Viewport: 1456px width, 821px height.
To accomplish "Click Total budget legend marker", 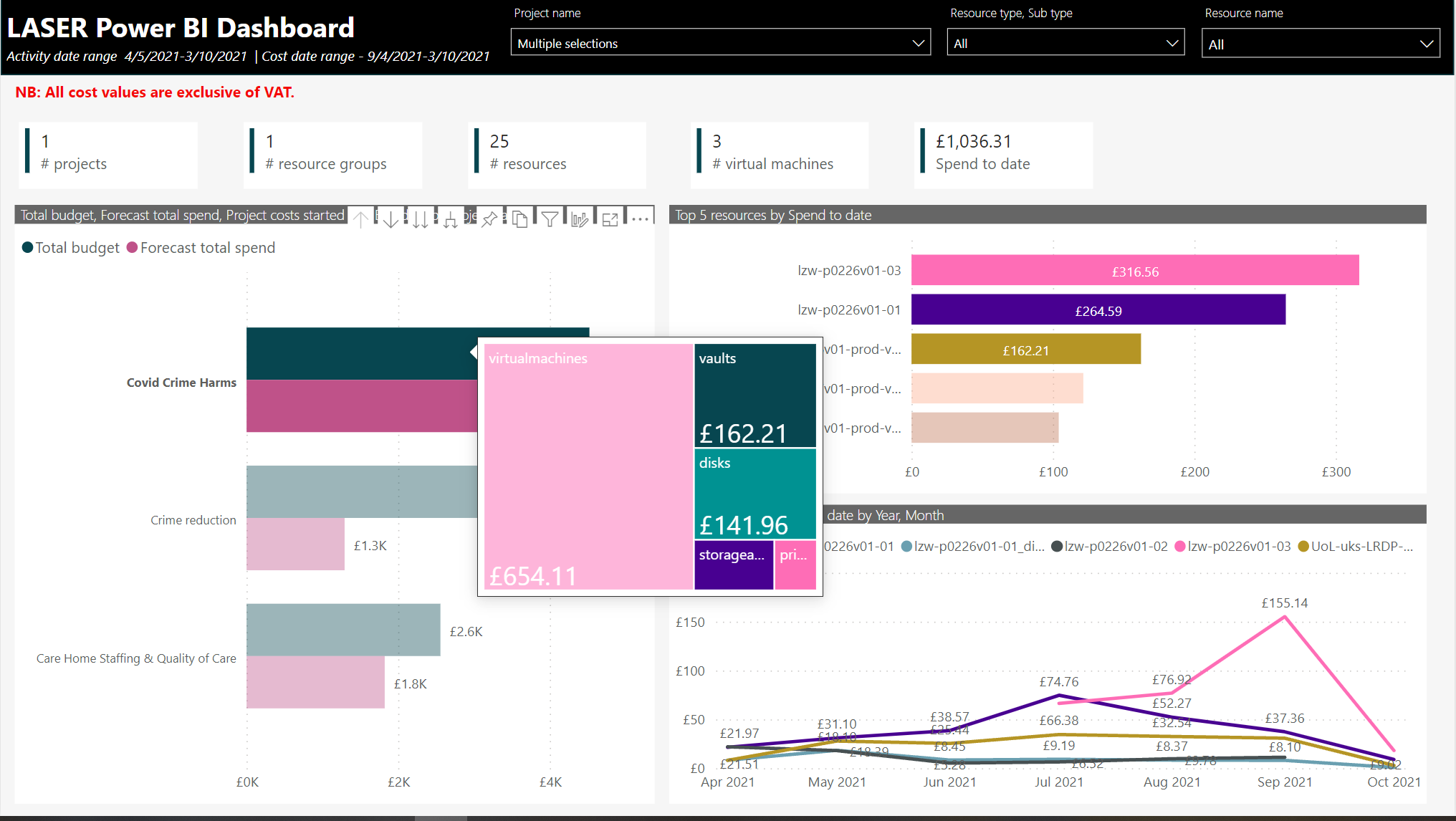I will [28, 247].
